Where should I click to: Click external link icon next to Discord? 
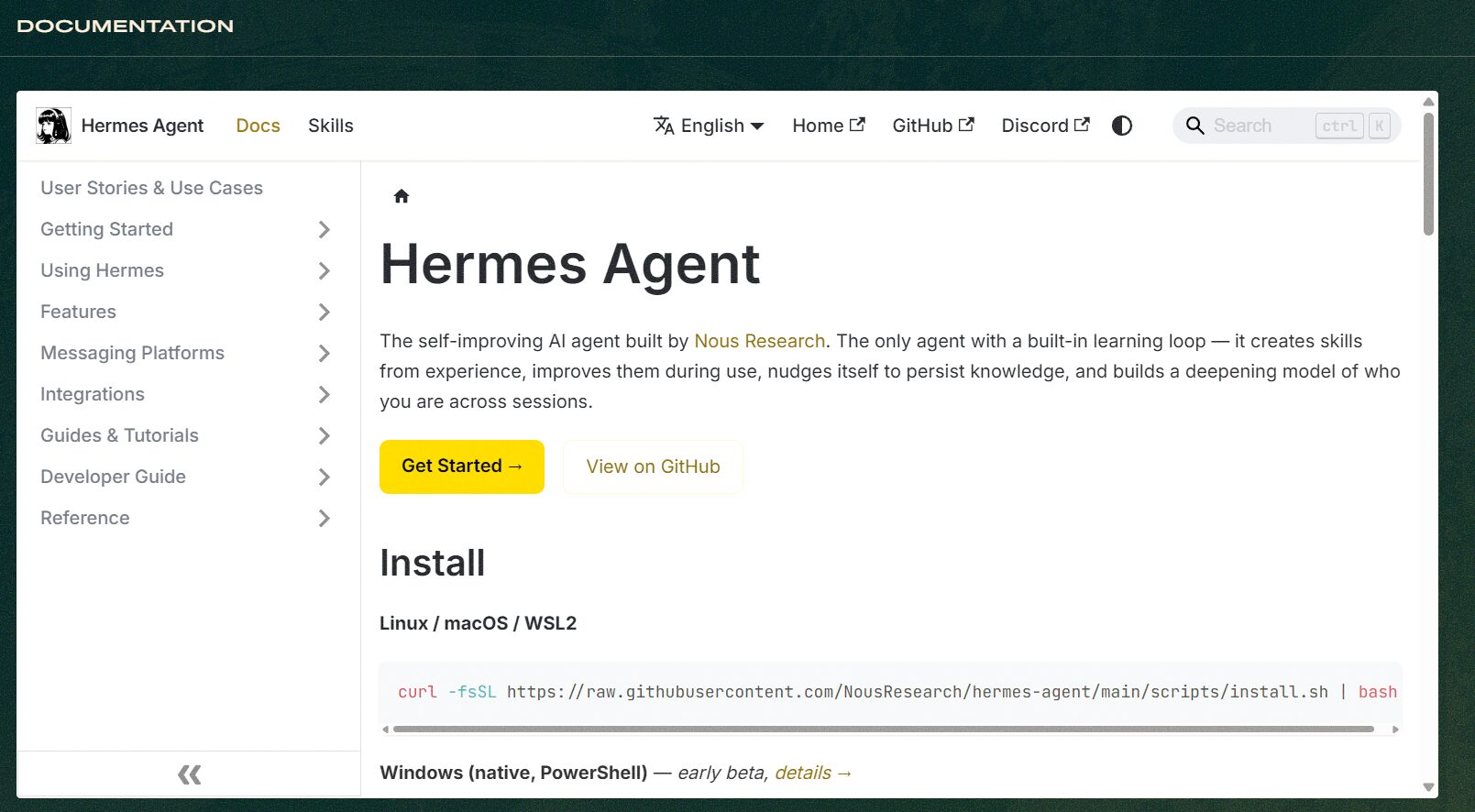(x=1082, y=125)
